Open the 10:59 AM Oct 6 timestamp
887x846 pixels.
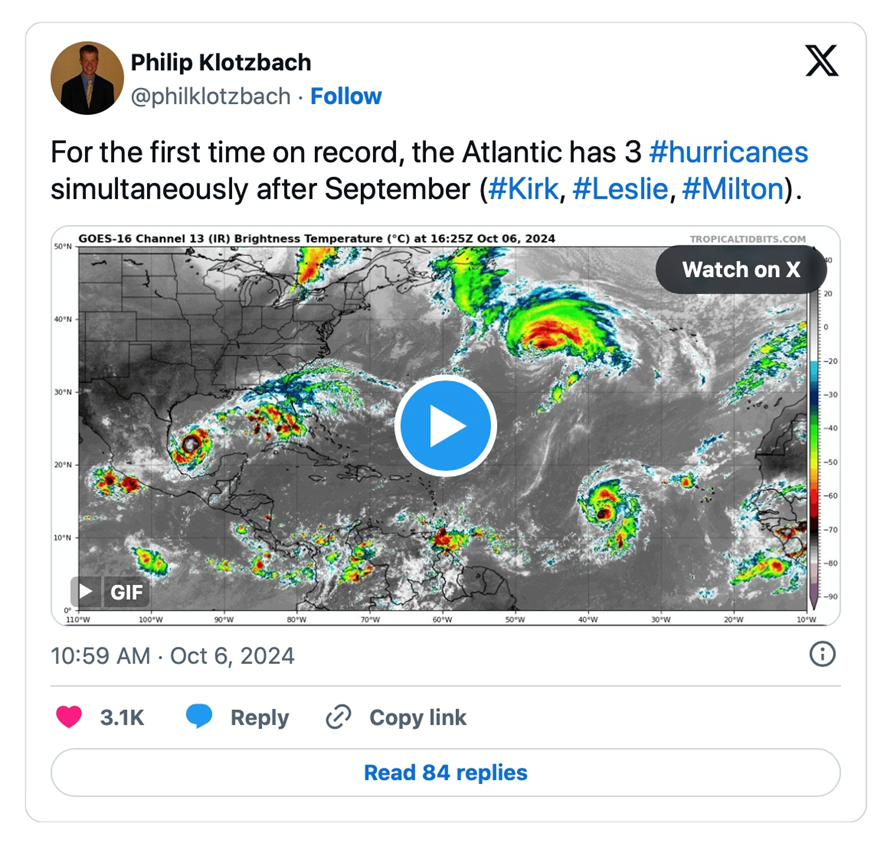click(x=172, y=656)
